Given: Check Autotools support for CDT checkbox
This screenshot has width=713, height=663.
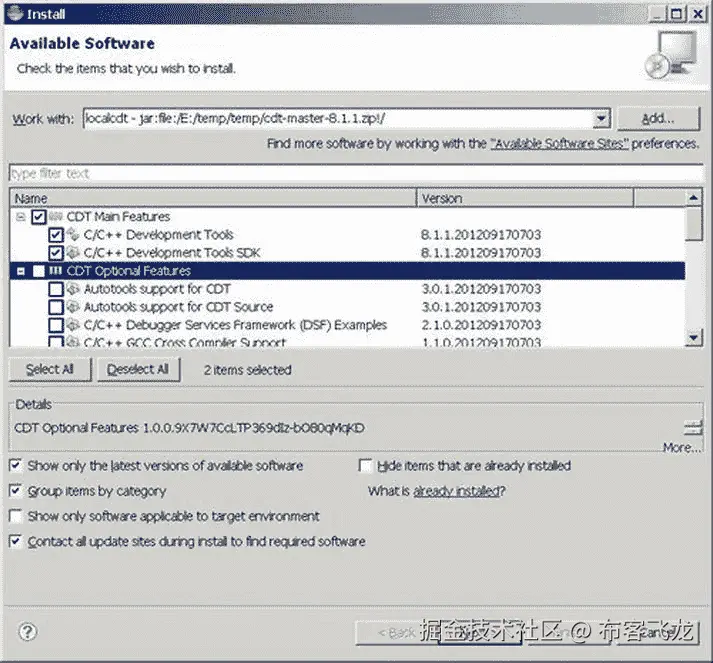Looking at the screenshot, I should pyautogui.click(x=55, y=289).
